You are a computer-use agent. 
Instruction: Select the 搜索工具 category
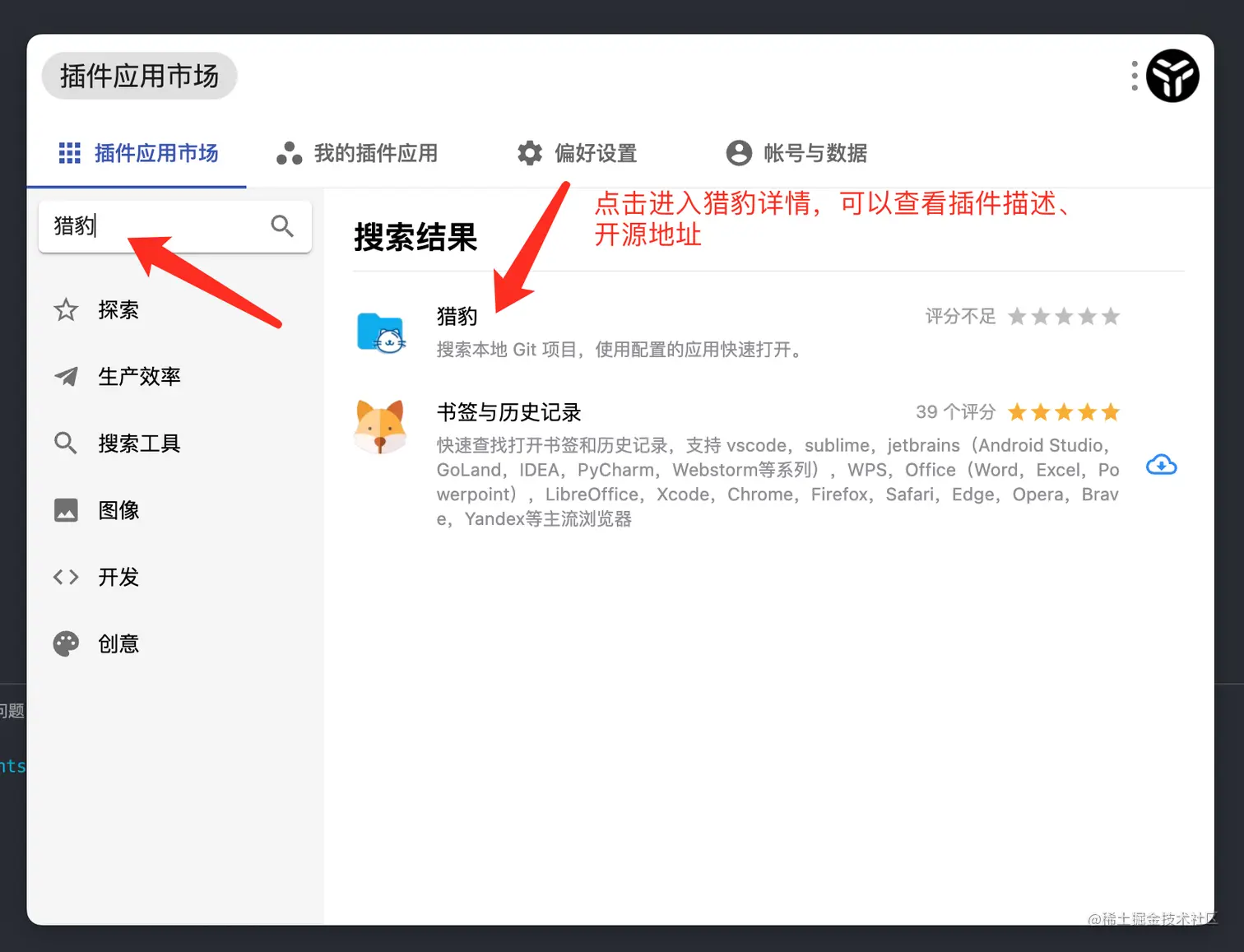tap(175, 443)
